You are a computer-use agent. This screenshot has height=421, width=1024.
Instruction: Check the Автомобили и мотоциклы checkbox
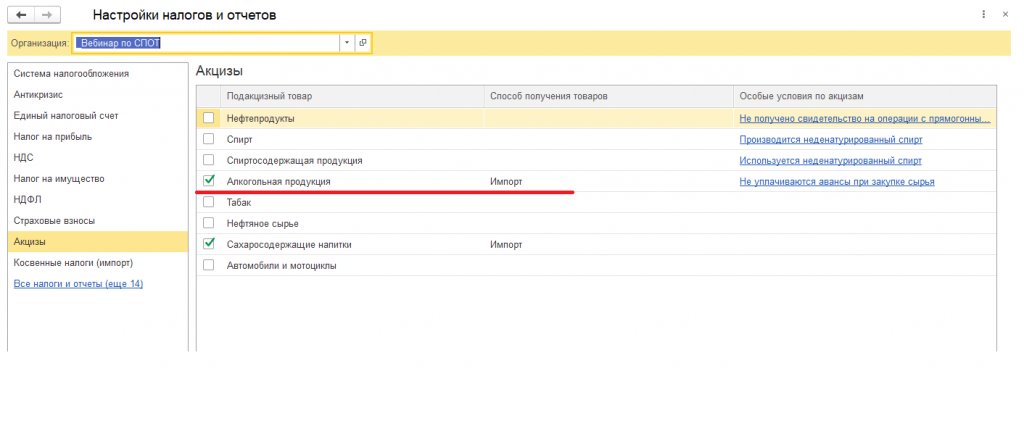coord(208,265)
